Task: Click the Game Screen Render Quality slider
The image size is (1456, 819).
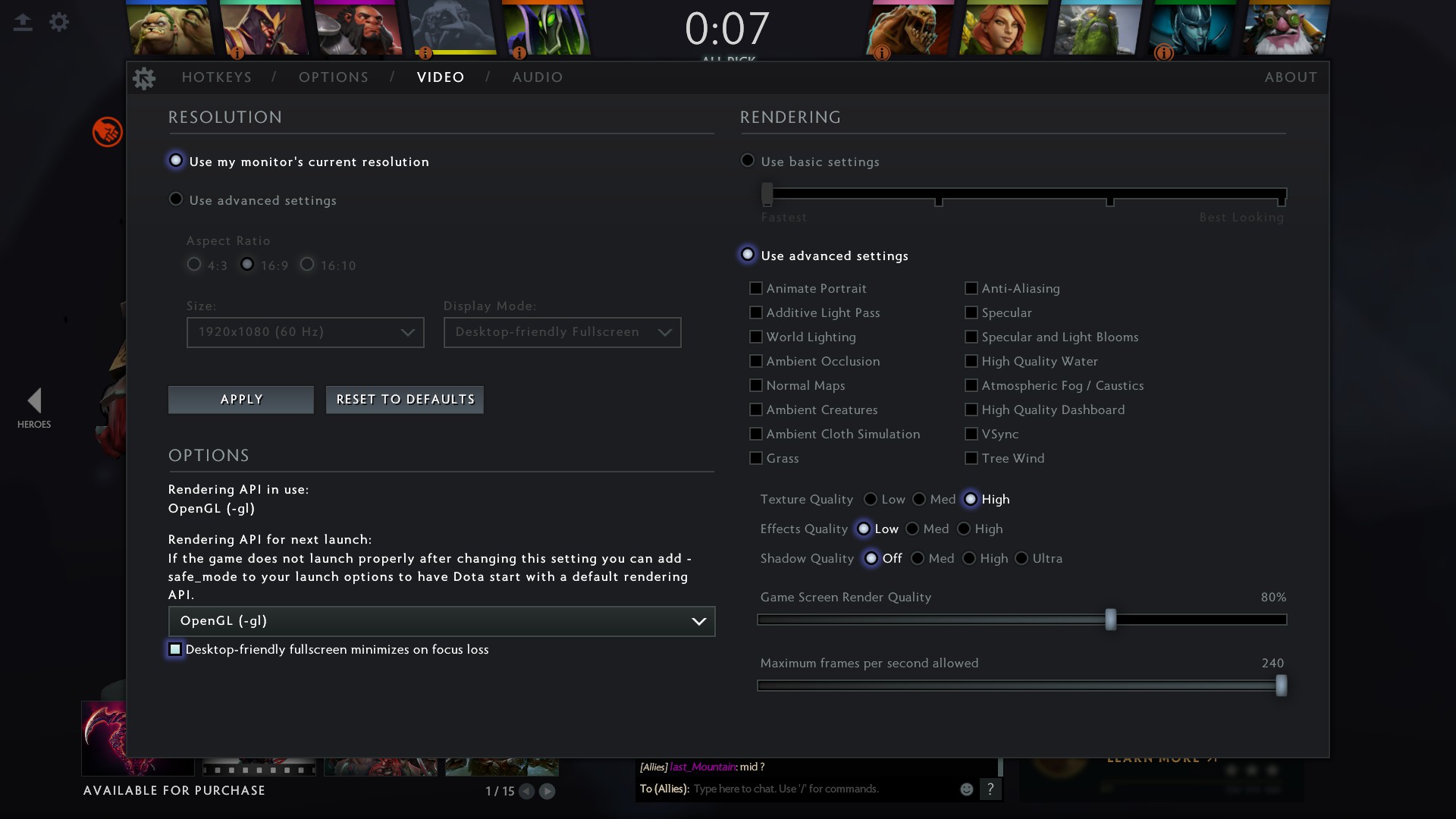Action: (x=1110, y=620)
